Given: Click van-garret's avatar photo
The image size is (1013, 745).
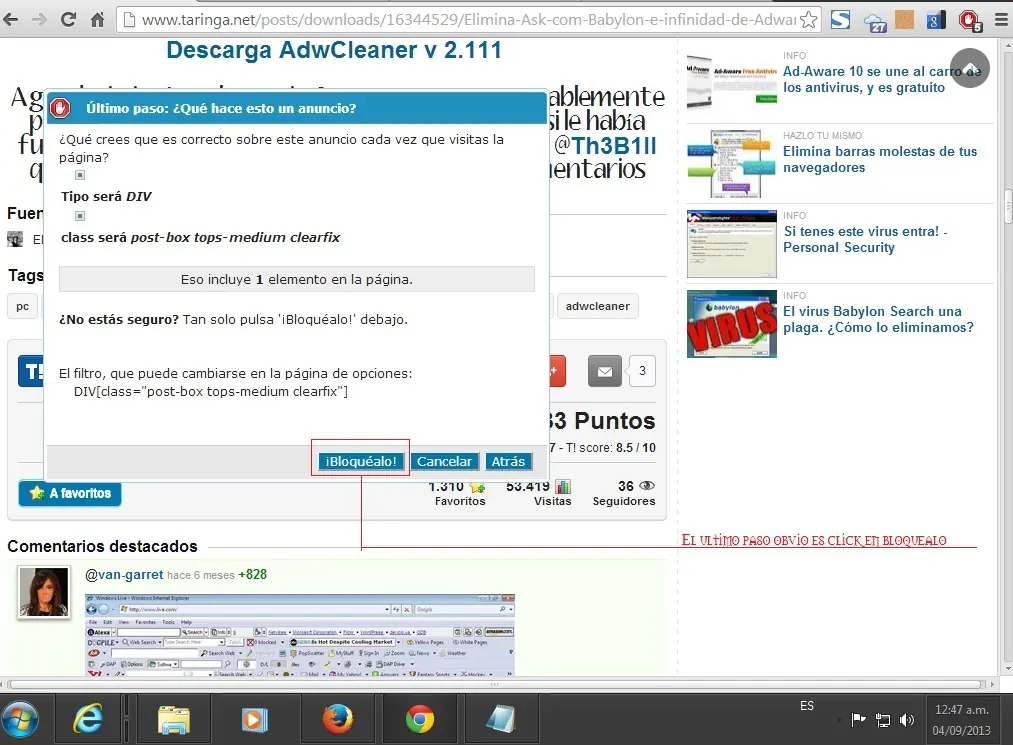Looking at the screenshot, I should 44,593.
